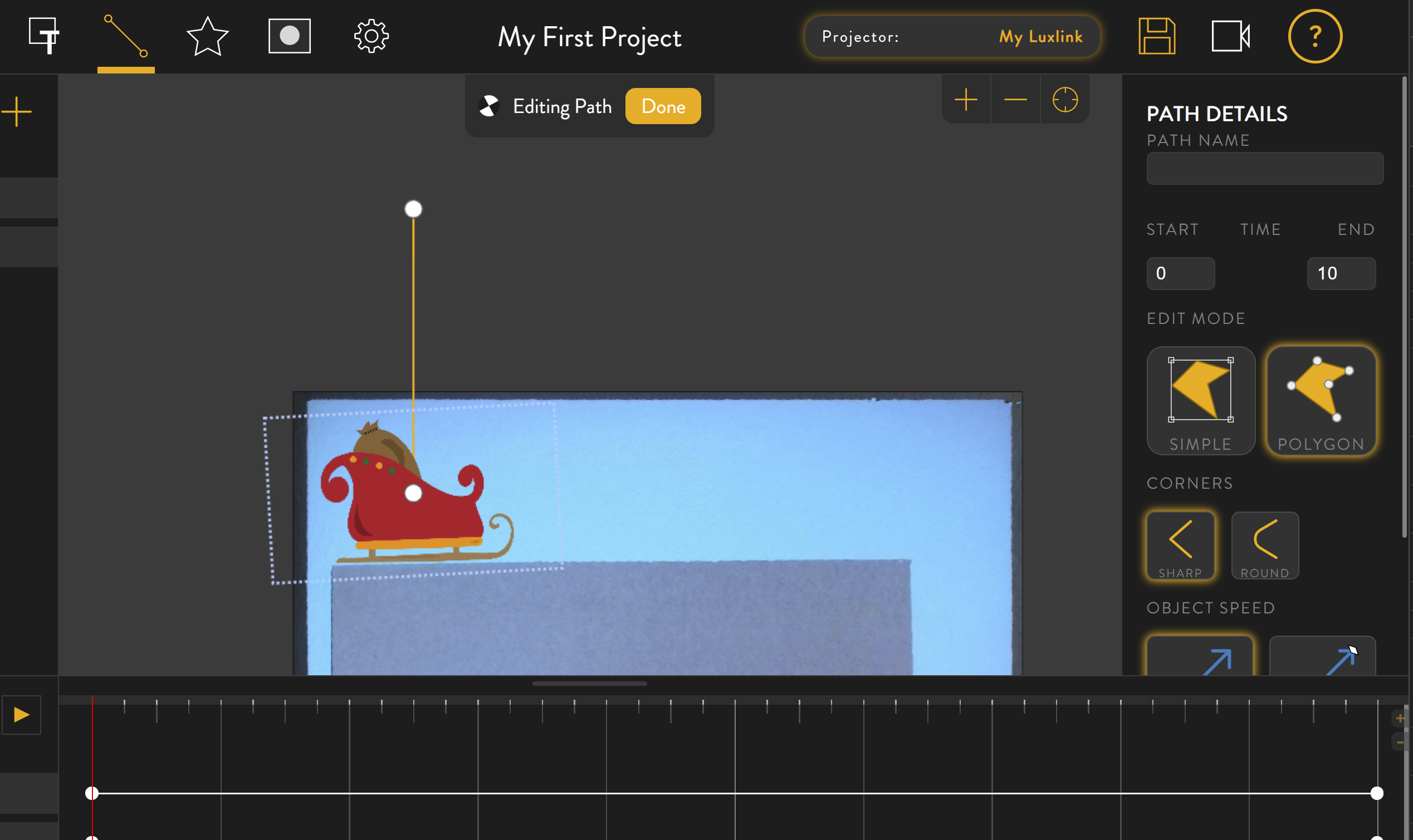Choose SHARP corners option

pos(1180,546)
